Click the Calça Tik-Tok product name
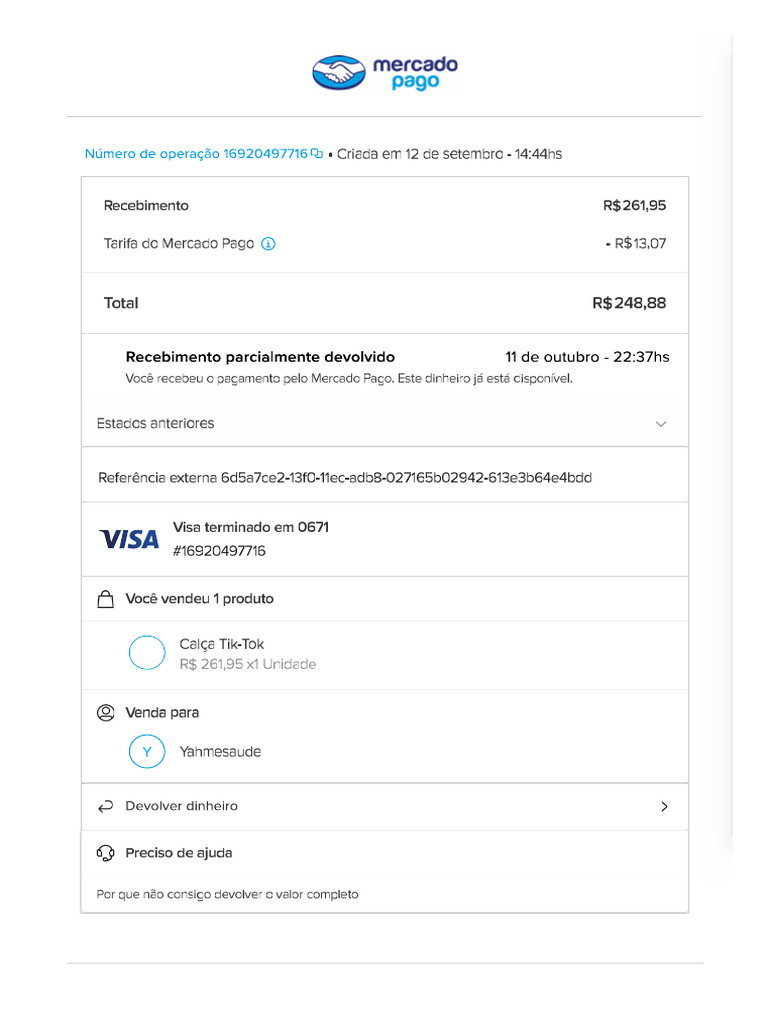 222,644
